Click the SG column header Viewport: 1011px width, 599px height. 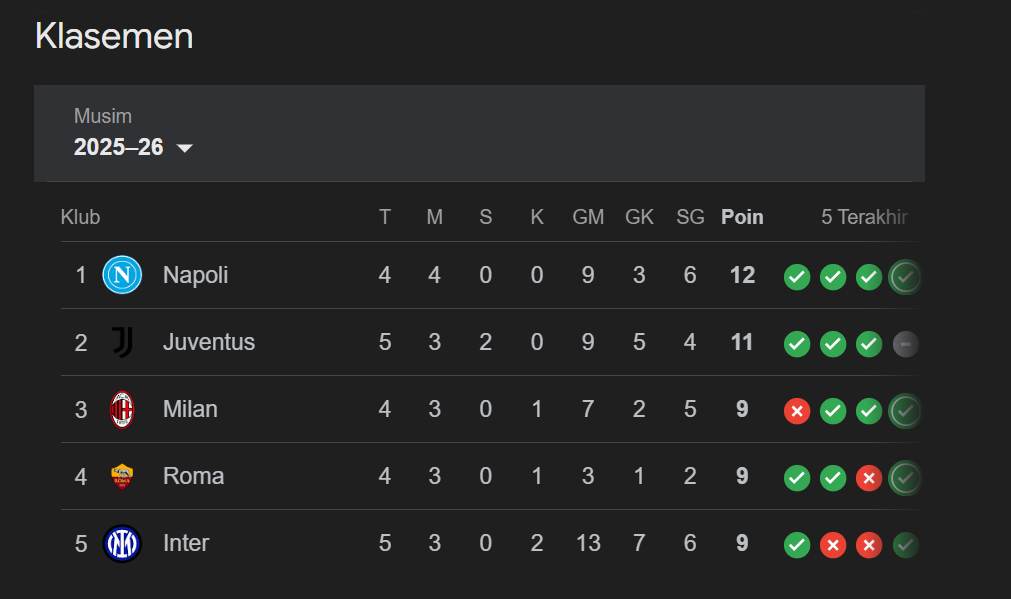690,217
